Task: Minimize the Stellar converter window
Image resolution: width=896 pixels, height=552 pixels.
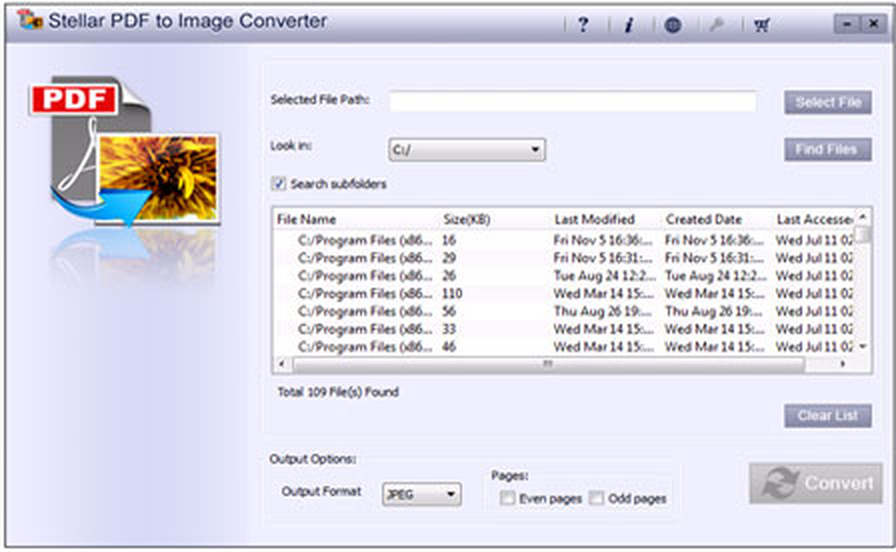Action: point(847,24)
